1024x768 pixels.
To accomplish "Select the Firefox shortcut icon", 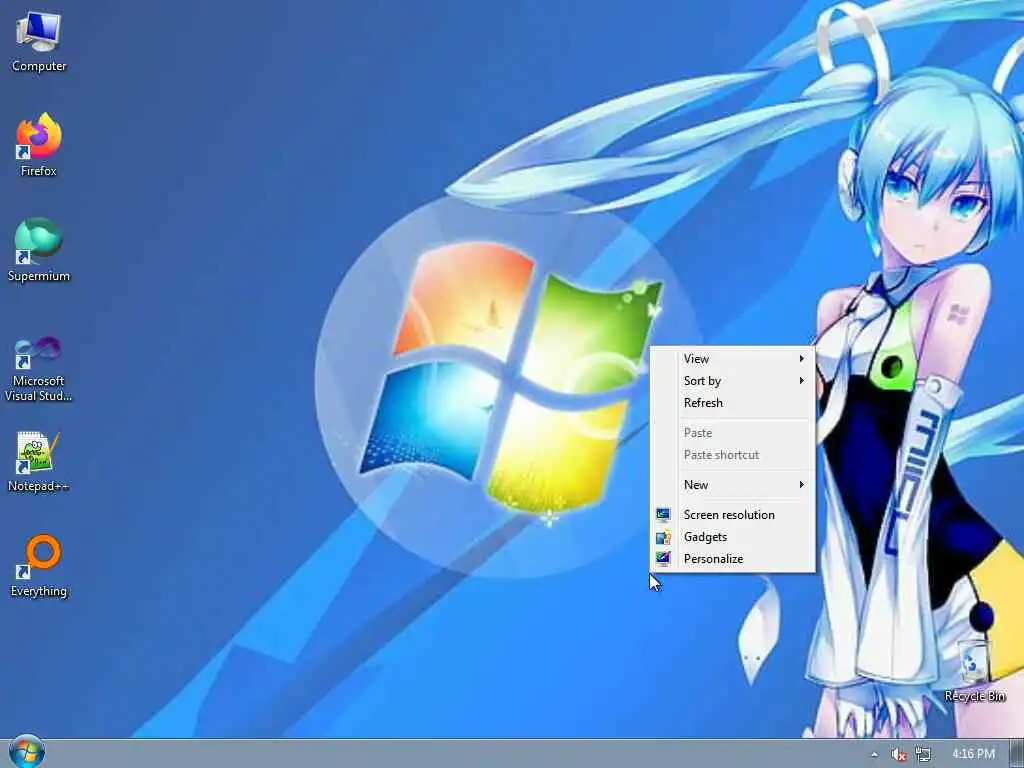I will click(x=39, y=144).
